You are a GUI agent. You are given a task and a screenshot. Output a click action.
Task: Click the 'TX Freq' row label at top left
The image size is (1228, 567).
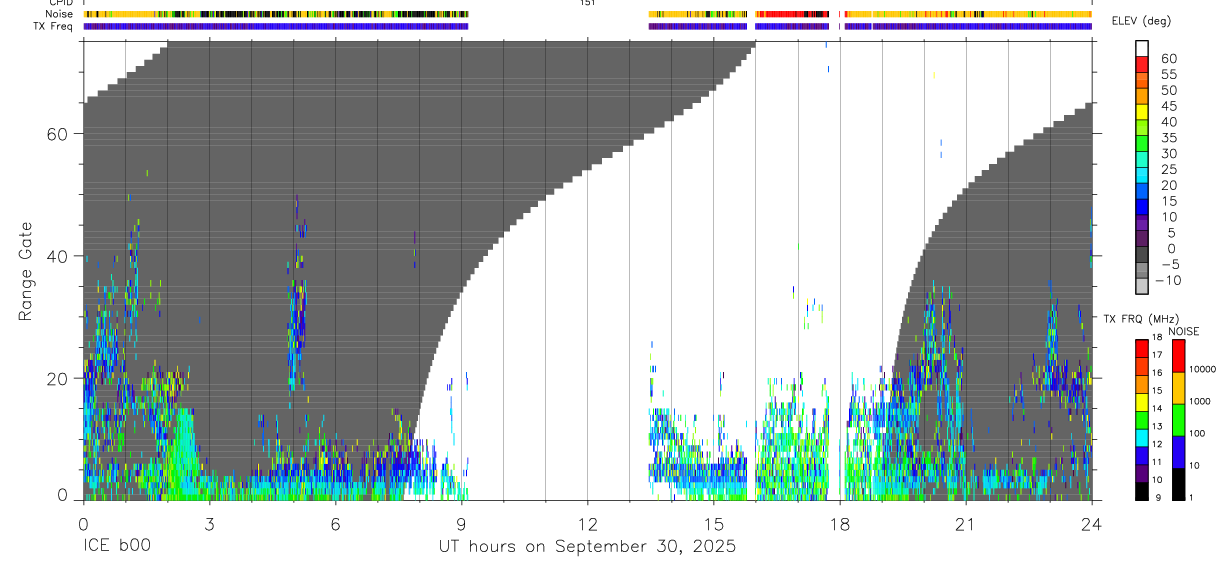(x=54, y=26)
